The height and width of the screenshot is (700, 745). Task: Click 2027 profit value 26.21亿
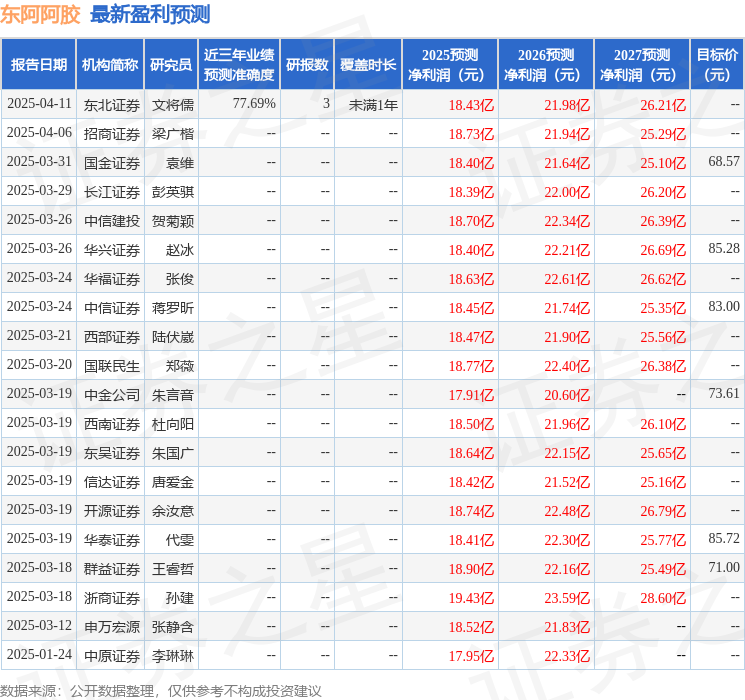click(x=663, y=105)
